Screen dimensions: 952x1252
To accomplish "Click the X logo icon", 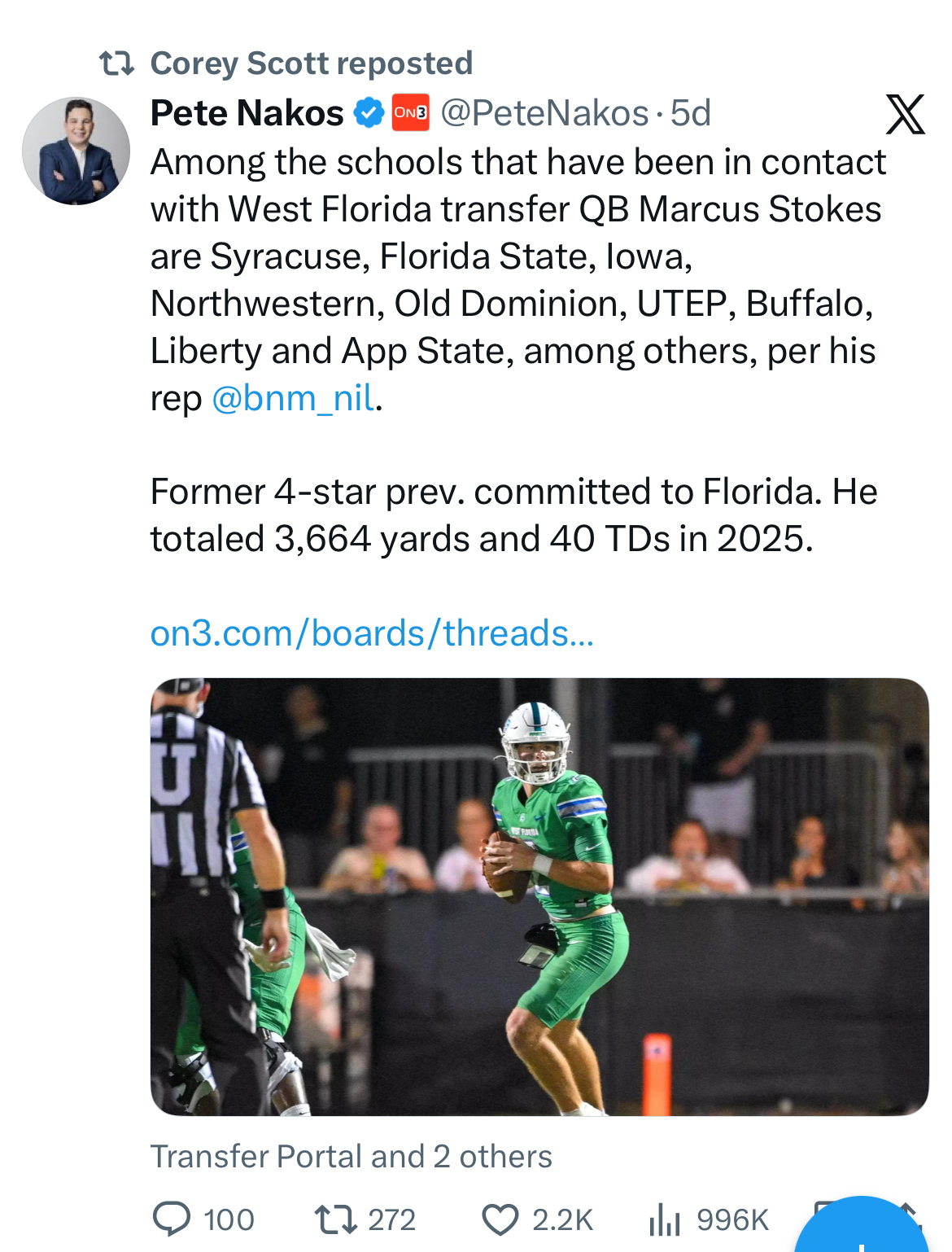I will click(905, 114).
